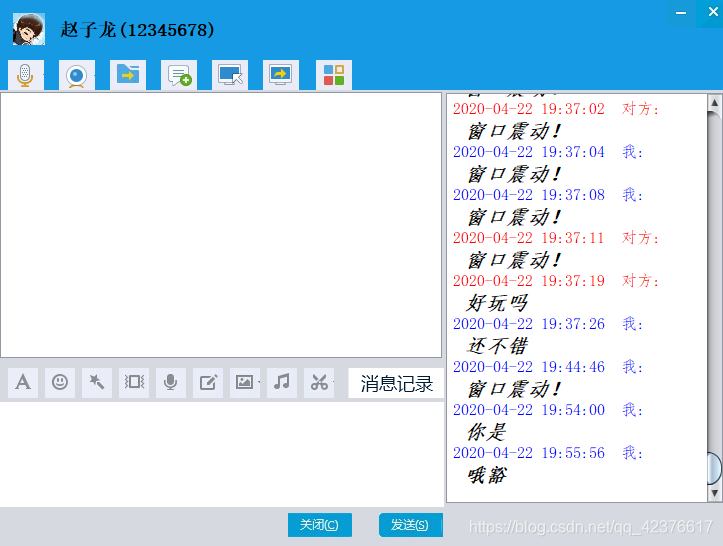This screenshot has height=546, width=723.
Task: Click 赵子龙 avatar picture
Action: pos(29,29)
